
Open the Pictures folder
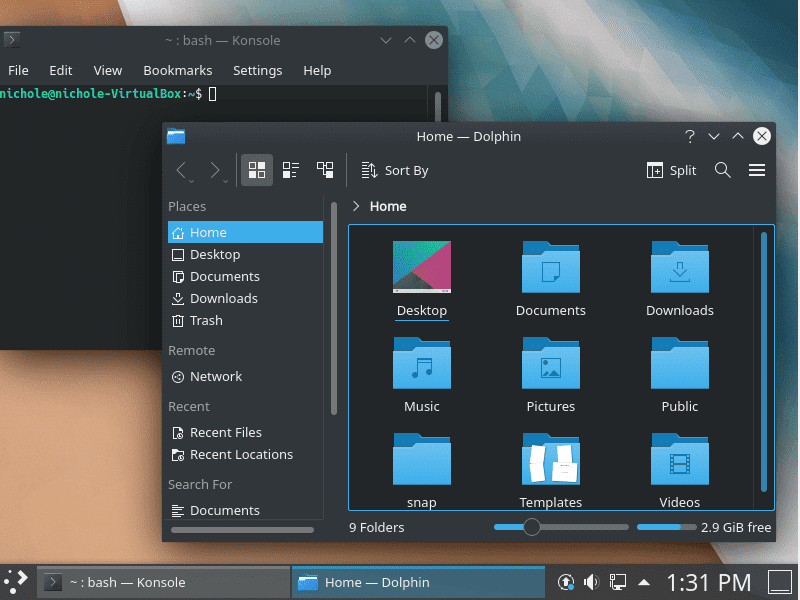551,374
